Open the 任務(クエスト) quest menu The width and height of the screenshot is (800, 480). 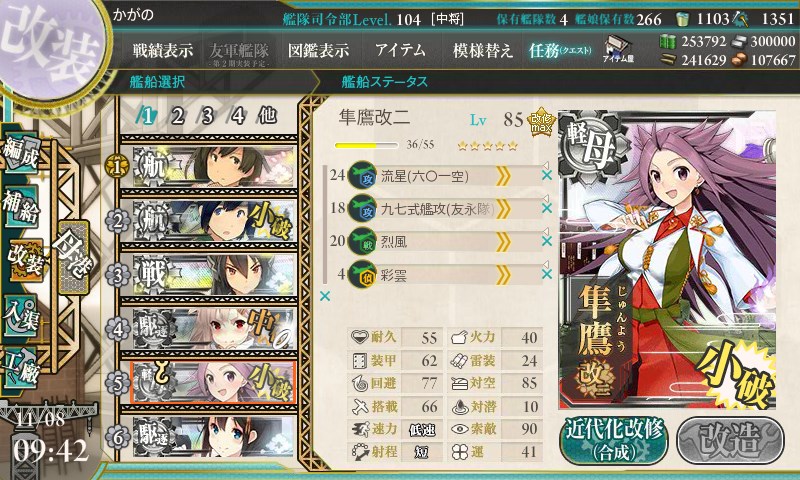[560, 50]
